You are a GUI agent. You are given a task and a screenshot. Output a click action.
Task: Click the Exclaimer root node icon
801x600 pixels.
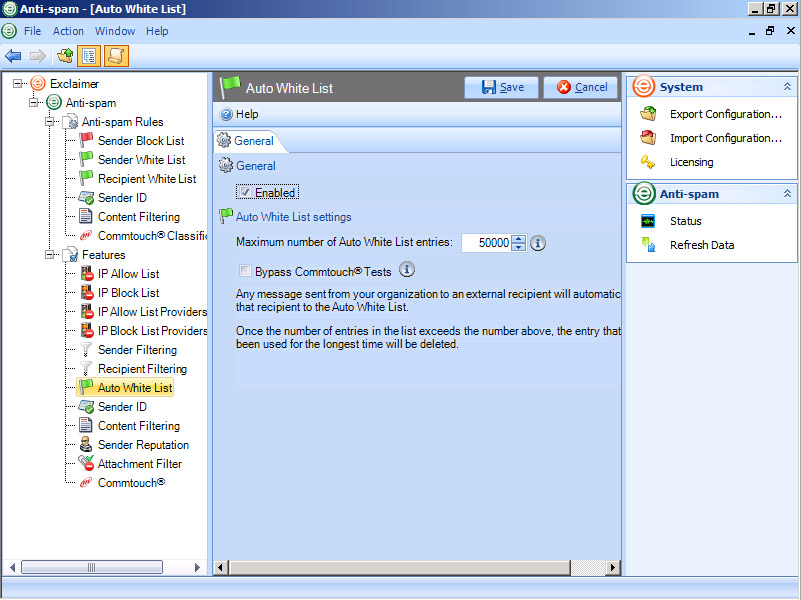click(x=38, y=83)
